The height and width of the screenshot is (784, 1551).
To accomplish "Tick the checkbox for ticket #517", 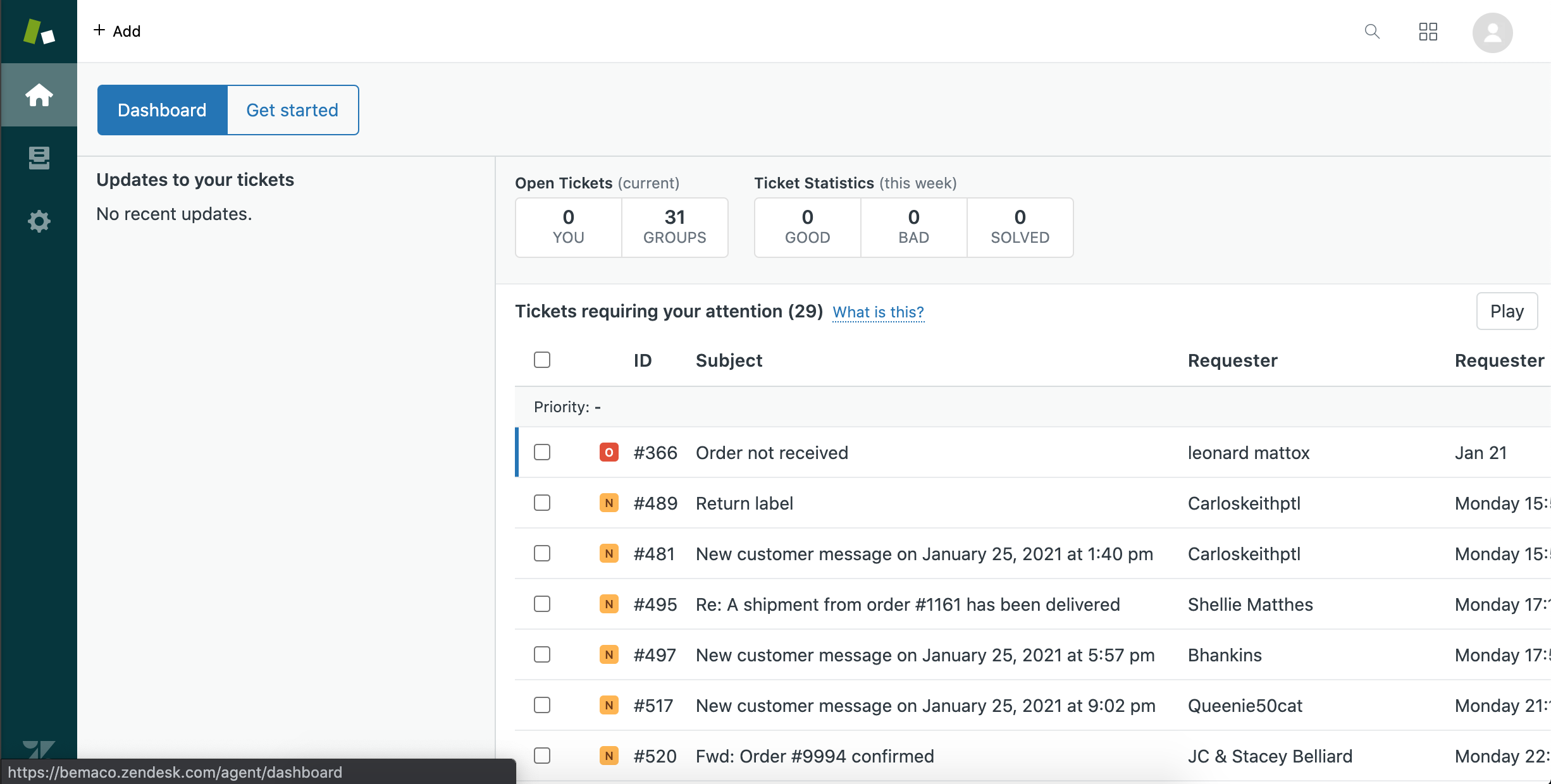I will (x=542, y=706).
